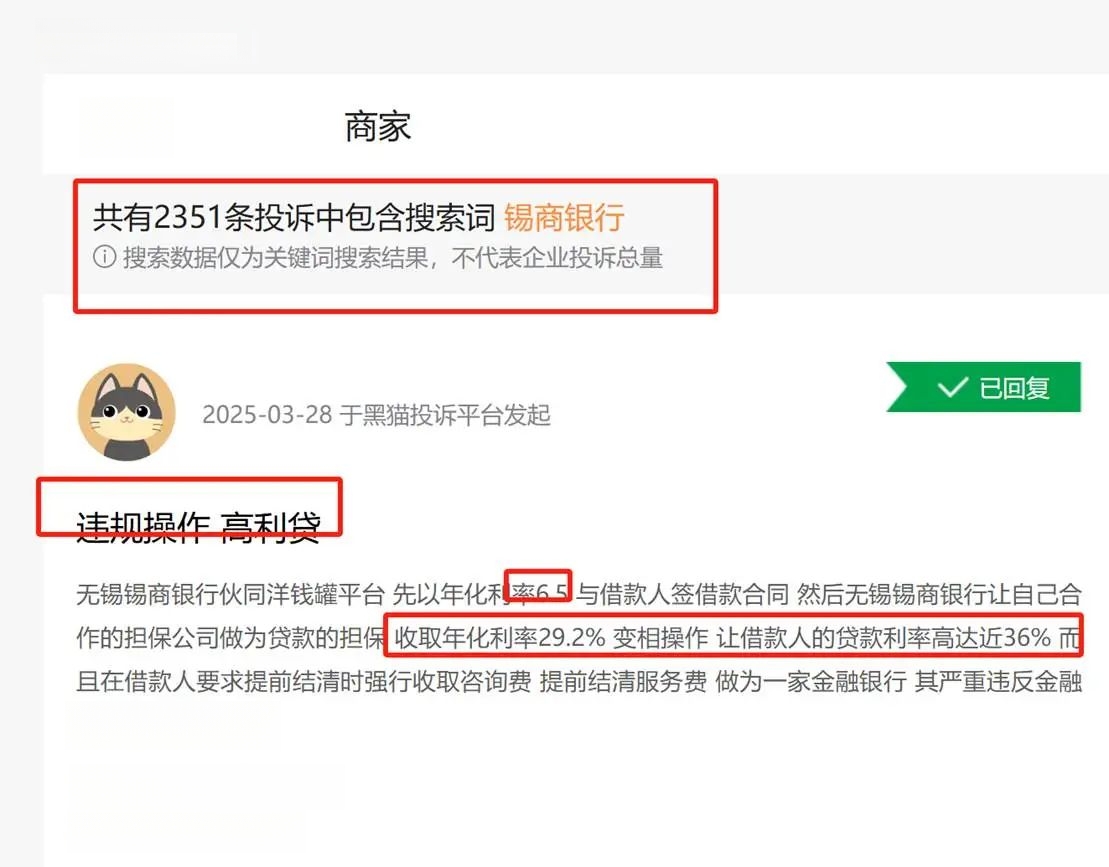Click the checkmark icon in 已回复 badge
This screenshot has width=1109, height=867.
[x=952, y=387]
